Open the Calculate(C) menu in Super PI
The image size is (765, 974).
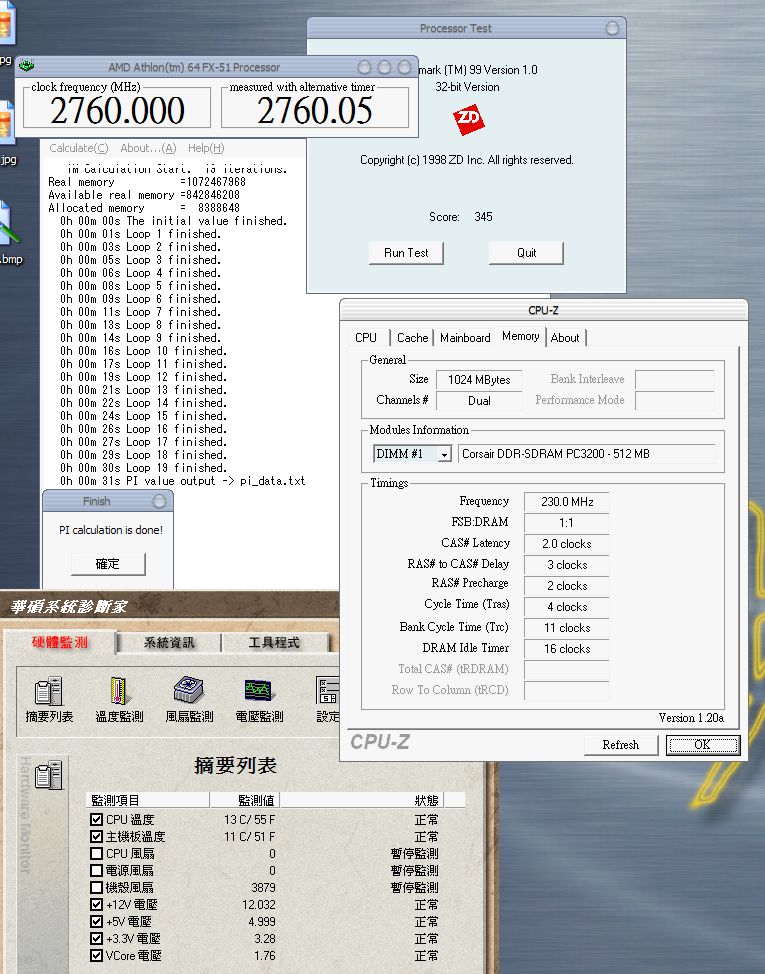coord(79,148)
